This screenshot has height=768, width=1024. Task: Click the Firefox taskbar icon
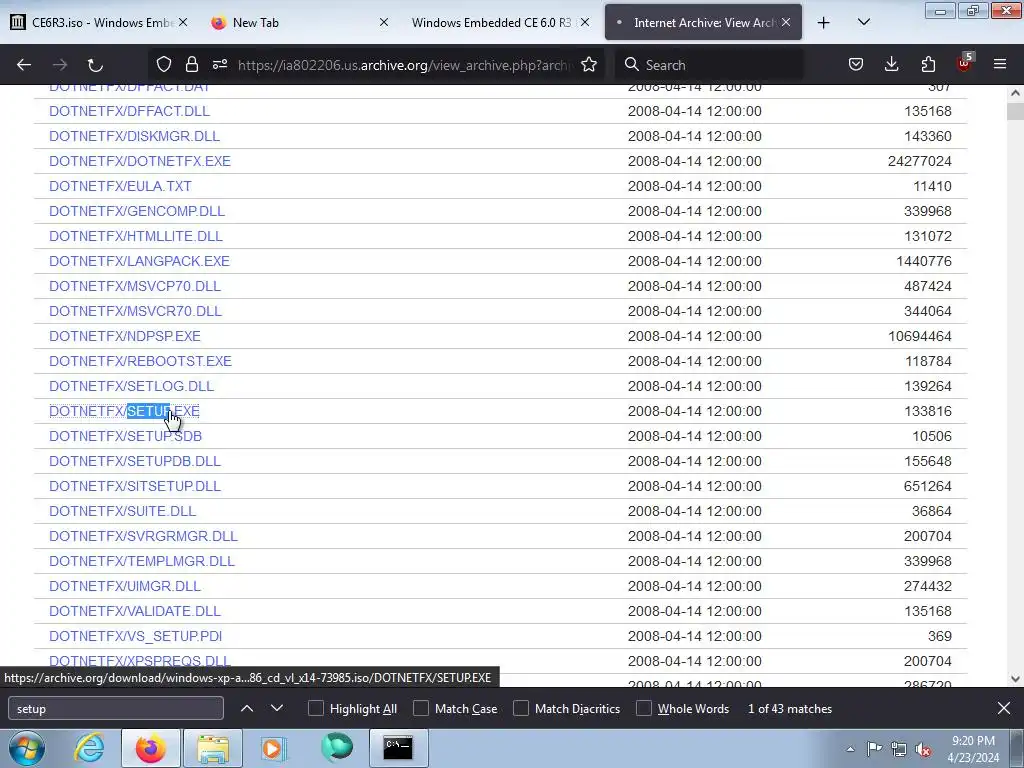click(x=150, y=748)
